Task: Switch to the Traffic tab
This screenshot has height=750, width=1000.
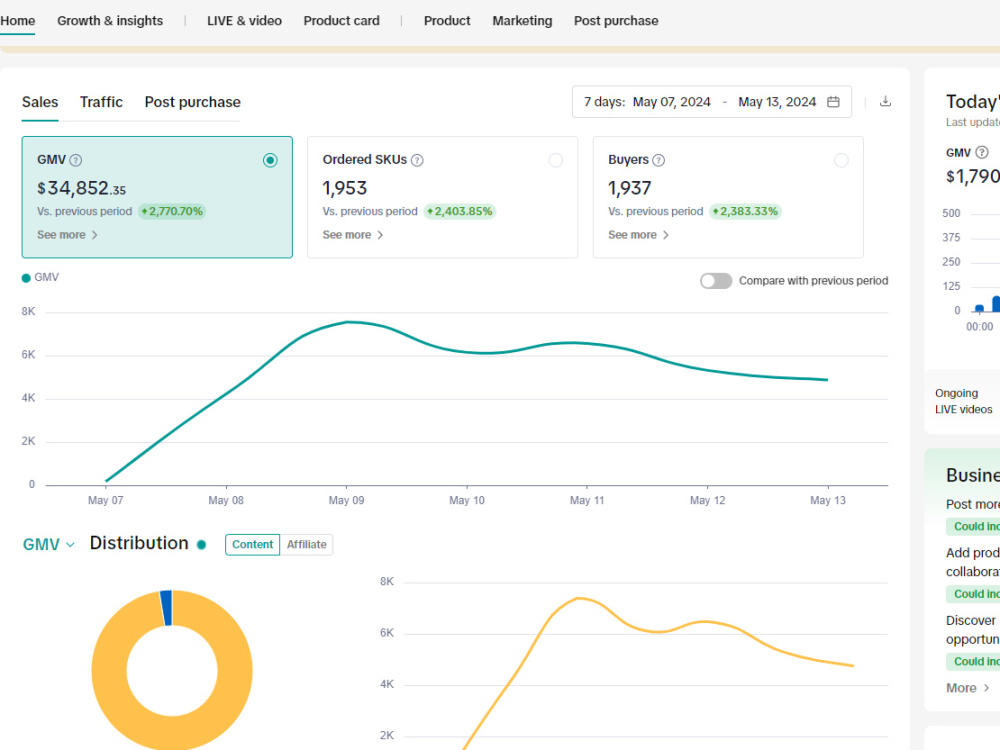Action: (101, 102)
